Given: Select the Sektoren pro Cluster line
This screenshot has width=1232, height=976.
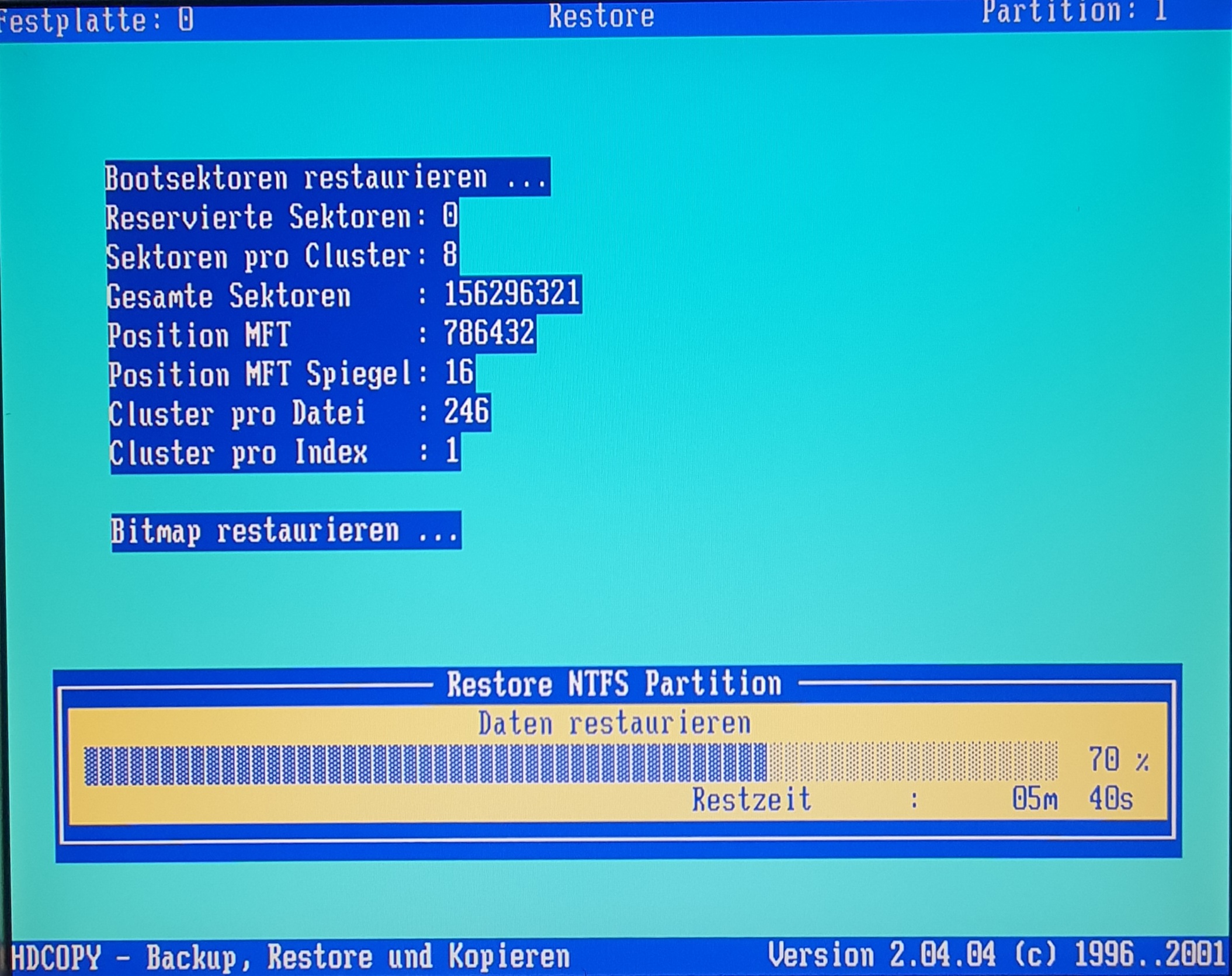Looking at the screenshot, I should pyautogui.click(x=281, y=256).
